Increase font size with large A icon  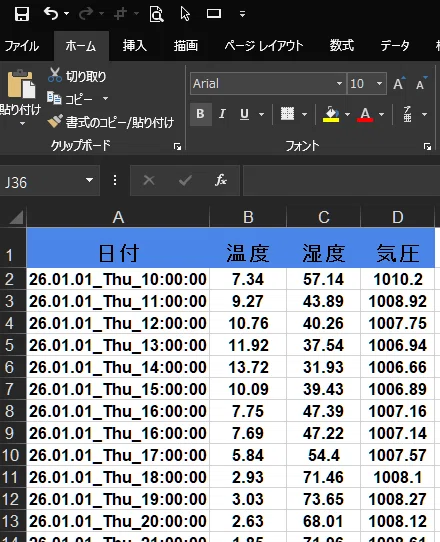click(399, 83)
